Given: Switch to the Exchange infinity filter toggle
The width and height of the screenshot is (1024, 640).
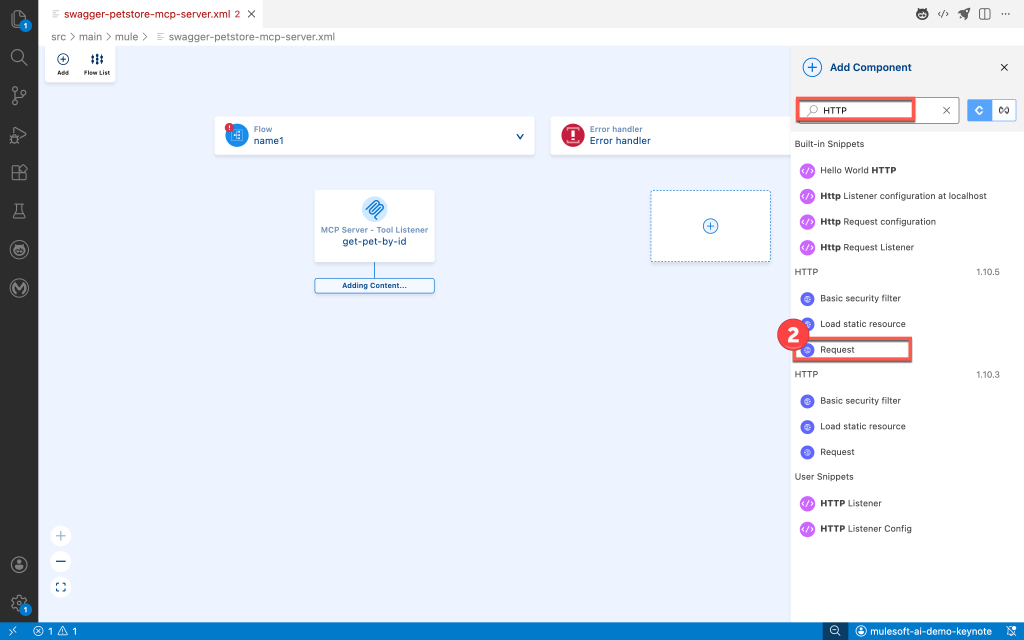Looking at the screenshot, I should click(1002, 110).
